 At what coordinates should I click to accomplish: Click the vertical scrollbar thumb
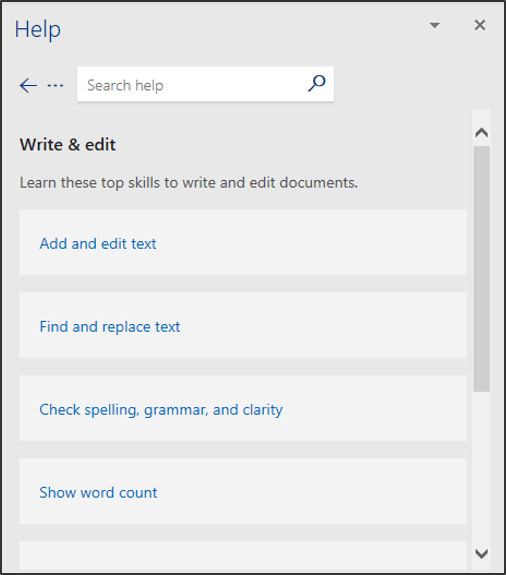[x=481, y=269]
